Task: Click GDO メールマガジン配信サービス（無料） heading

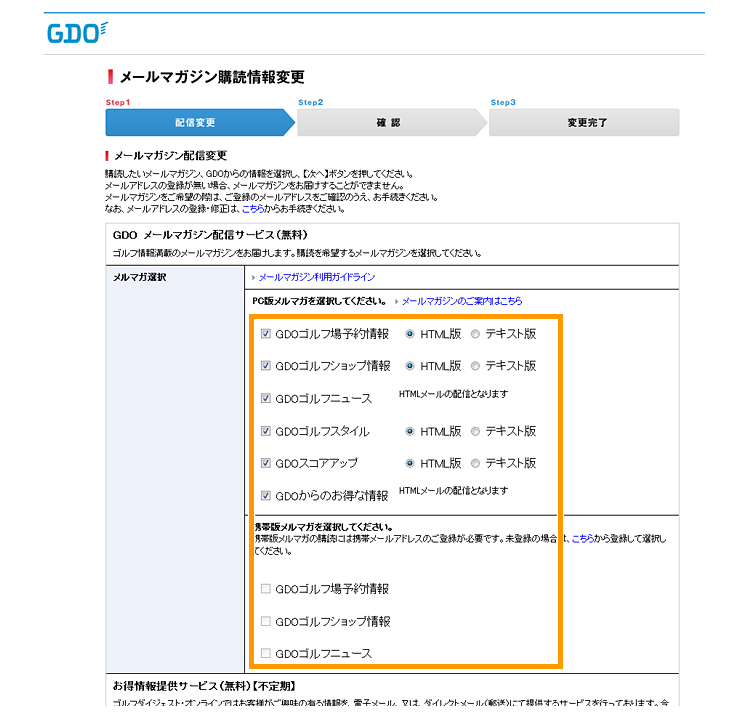Action: (210, 235)
